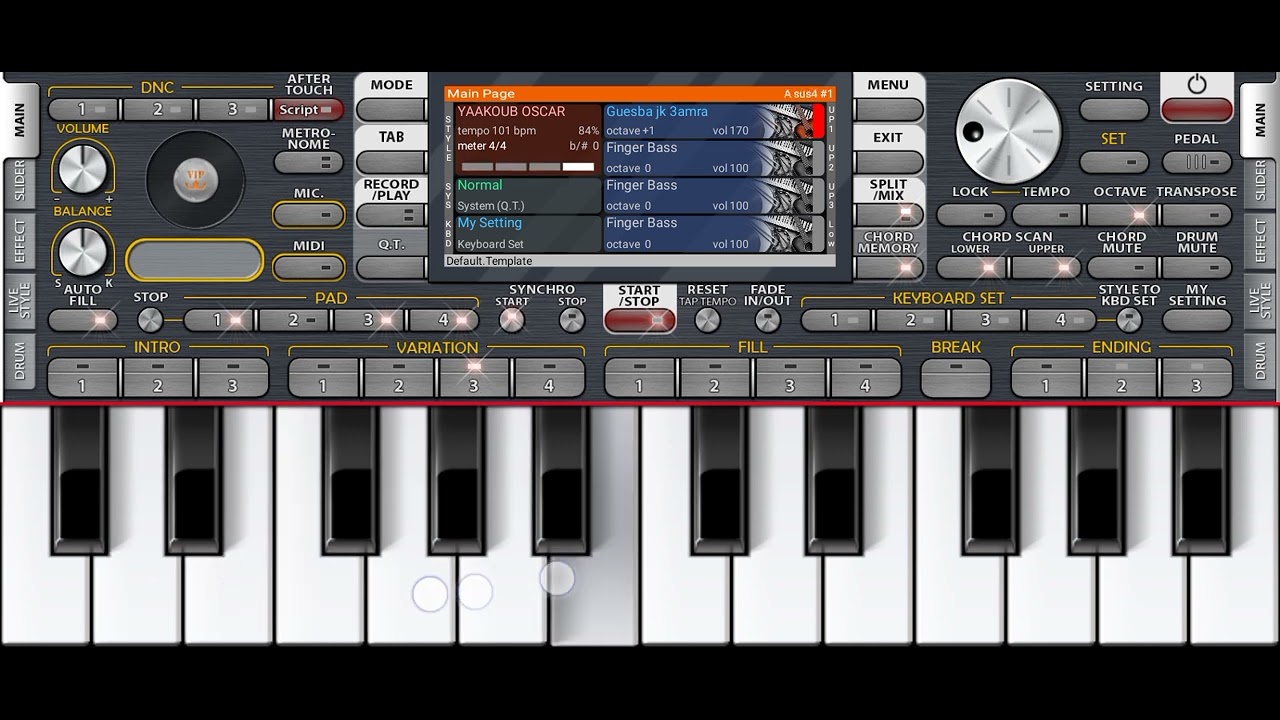The width and height of the screenshot is (1280, 720).
Task: Turn the large tempo dial
Action: click(x=1008, y=131)
